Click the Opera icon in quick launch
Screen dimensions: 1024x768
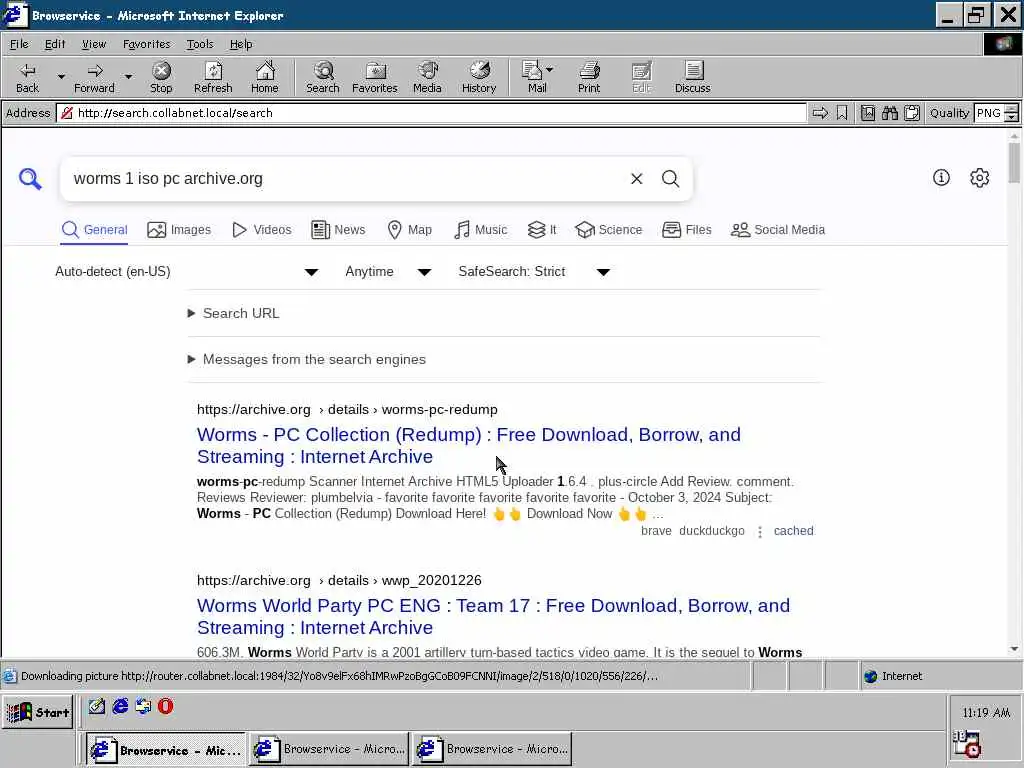pyautogui.click(x=166, y=706)
